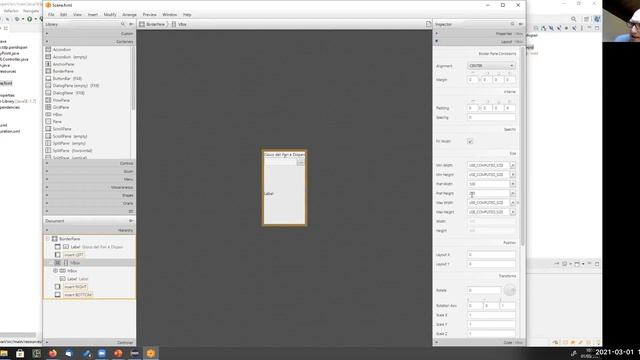
Task: Open the Document panel options menu
Action: pyautogui.click(x=131, y=221)
